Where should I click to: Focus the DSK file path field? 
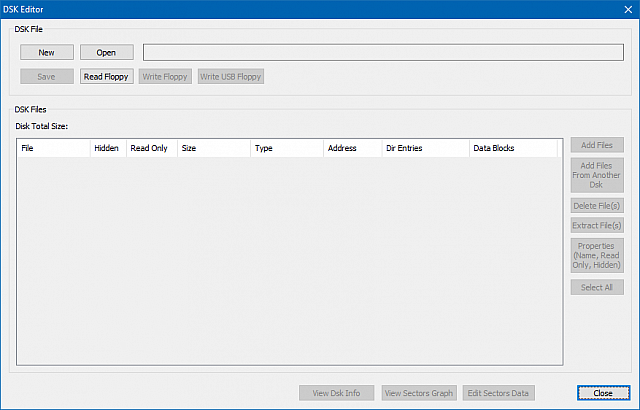coord(383,52)
